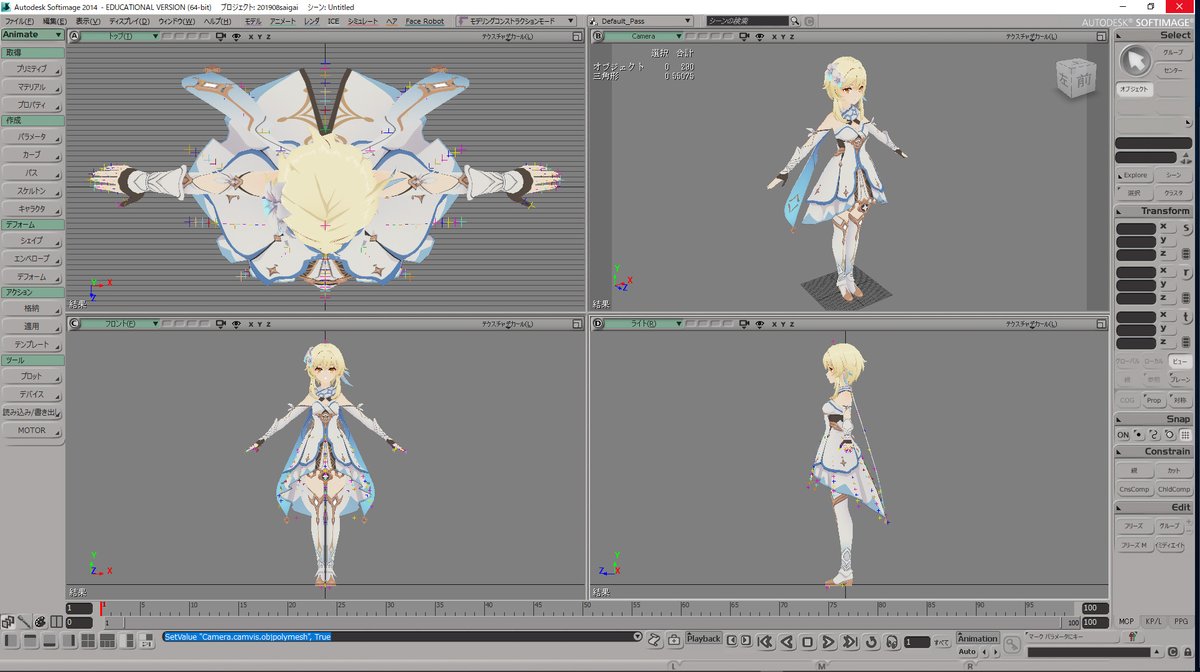Image resolution: width=1200 pixels, height=672 pixels.
Task: Go to last frame
Action: tap(850, 641)
